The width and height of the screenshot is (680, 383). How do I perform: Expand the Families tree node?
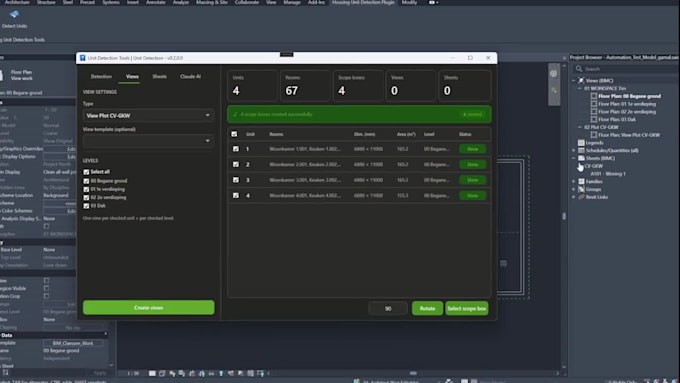click(x=573, y=181)
